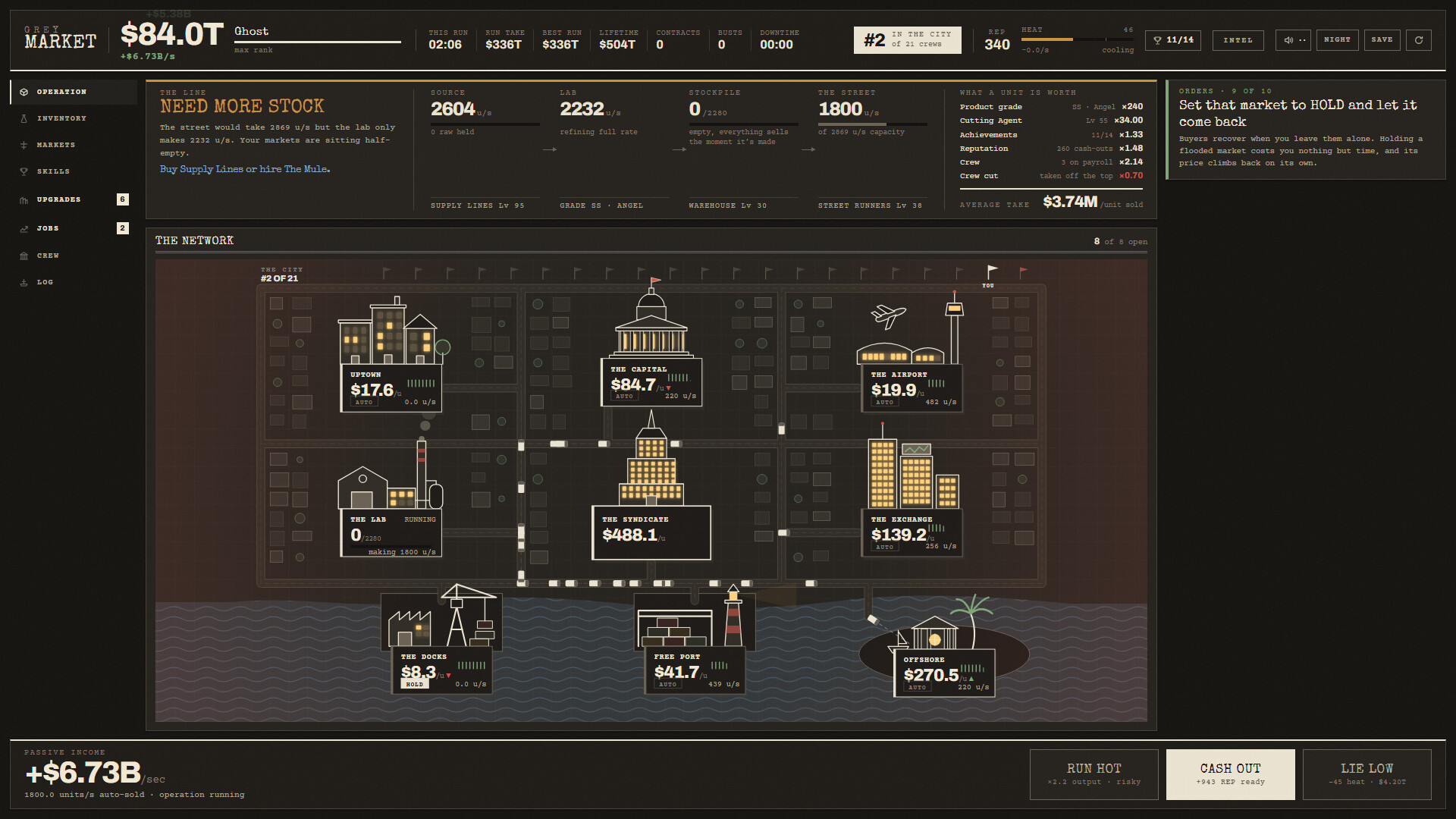Click the Upgrades chart icon in sidebar
Viewport: 1456px width, 819px height.
point(24,200)
